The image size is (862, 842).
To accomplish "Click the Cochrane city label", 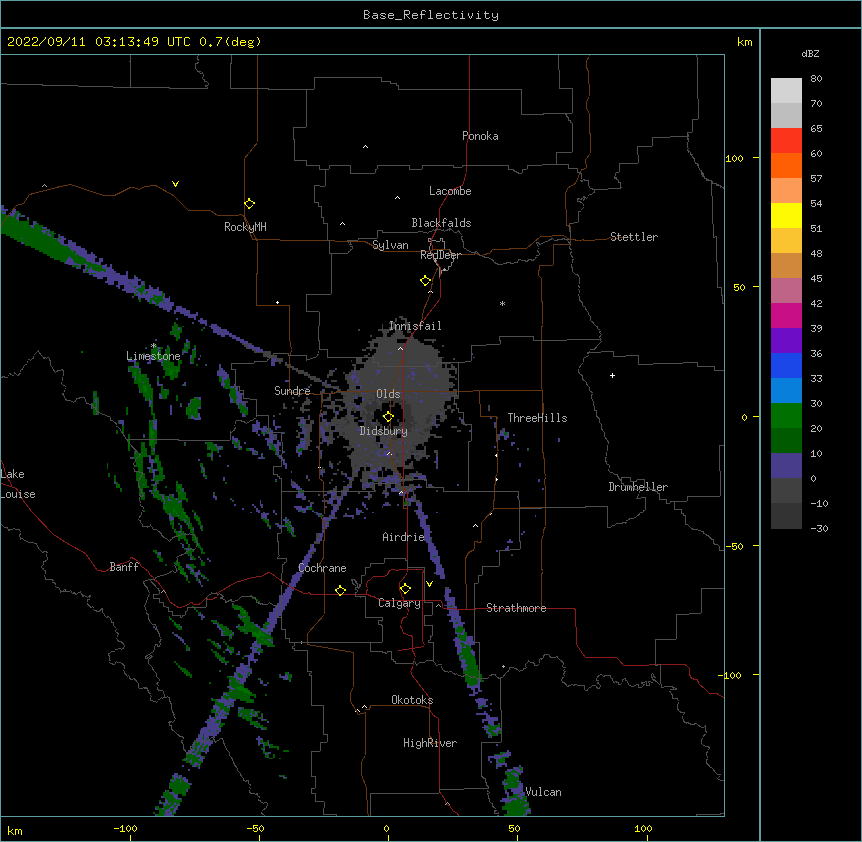I will coord(322,568).
